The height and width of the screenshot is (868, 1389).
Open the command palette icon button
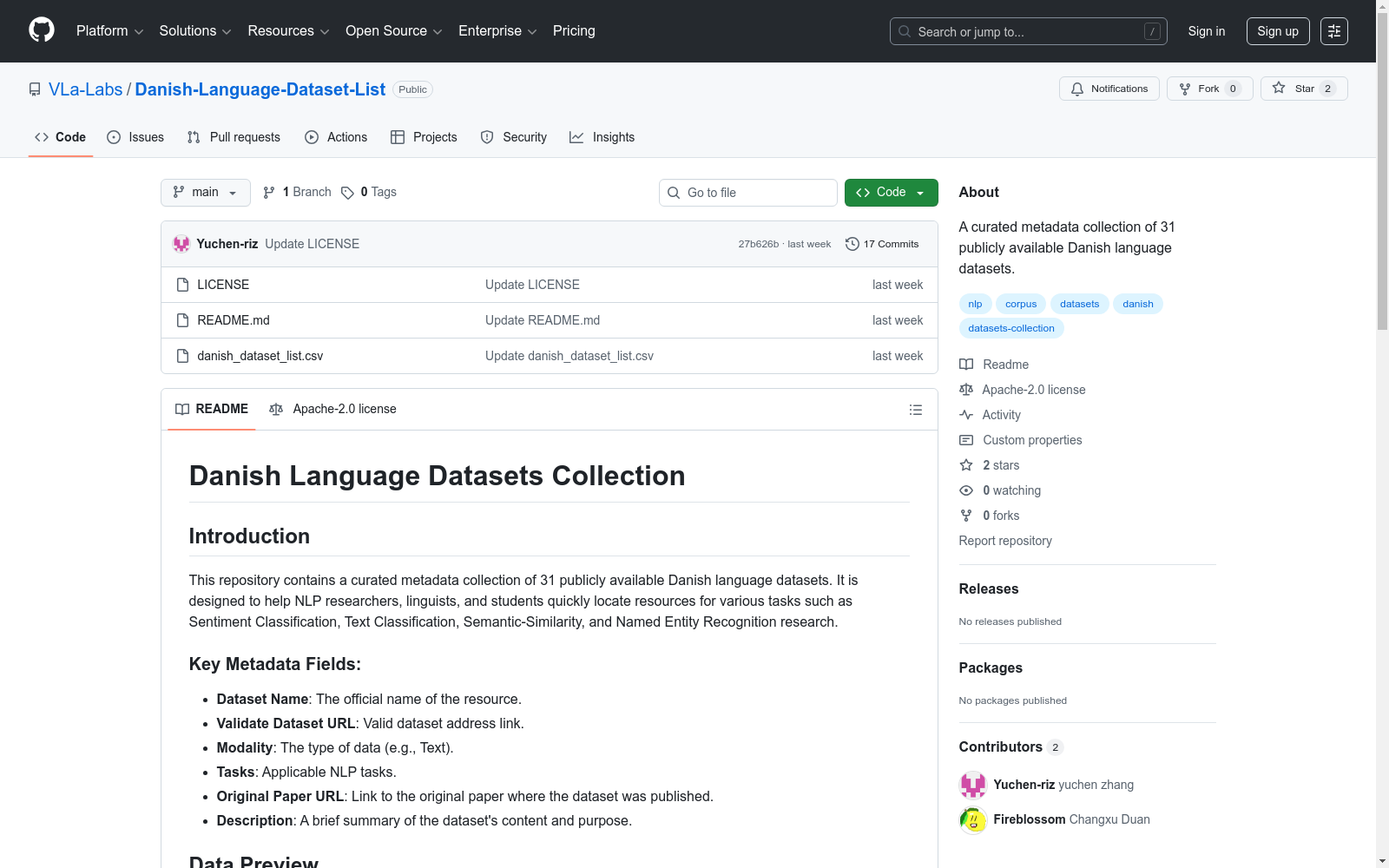coord(1334,31)
